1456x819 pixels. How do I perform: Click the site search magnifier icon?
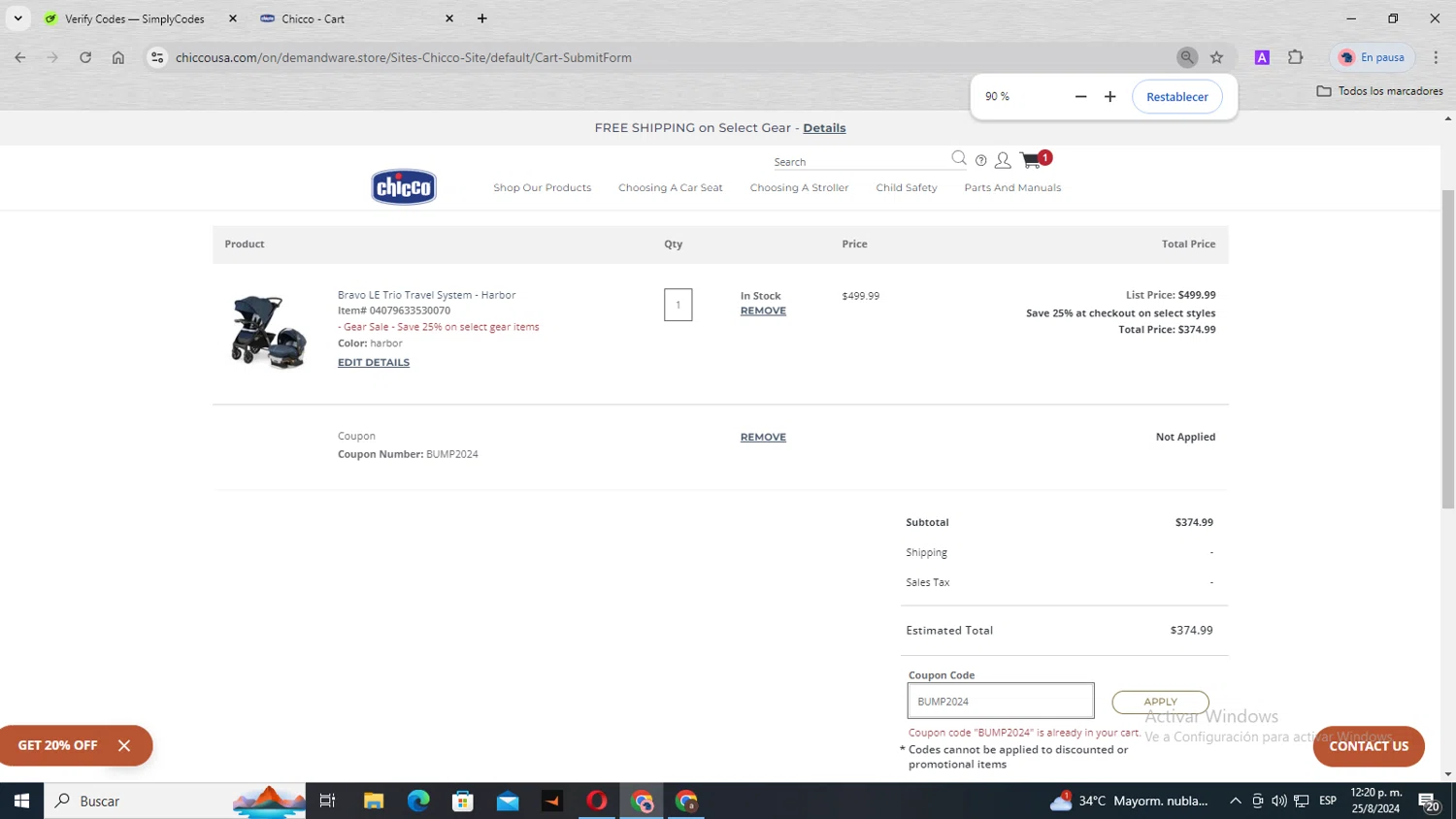pos(959,158)
